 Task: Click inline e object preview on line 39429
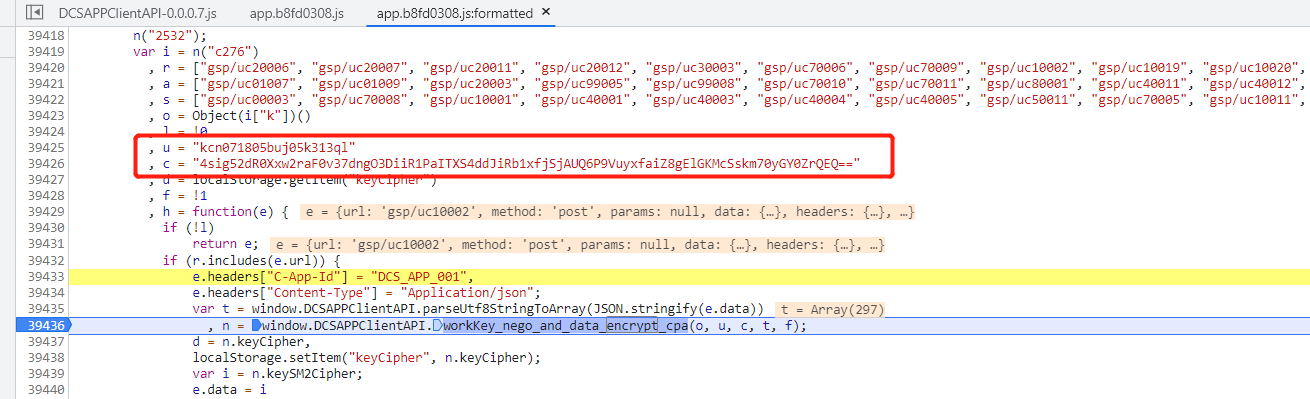coord(606,211)
